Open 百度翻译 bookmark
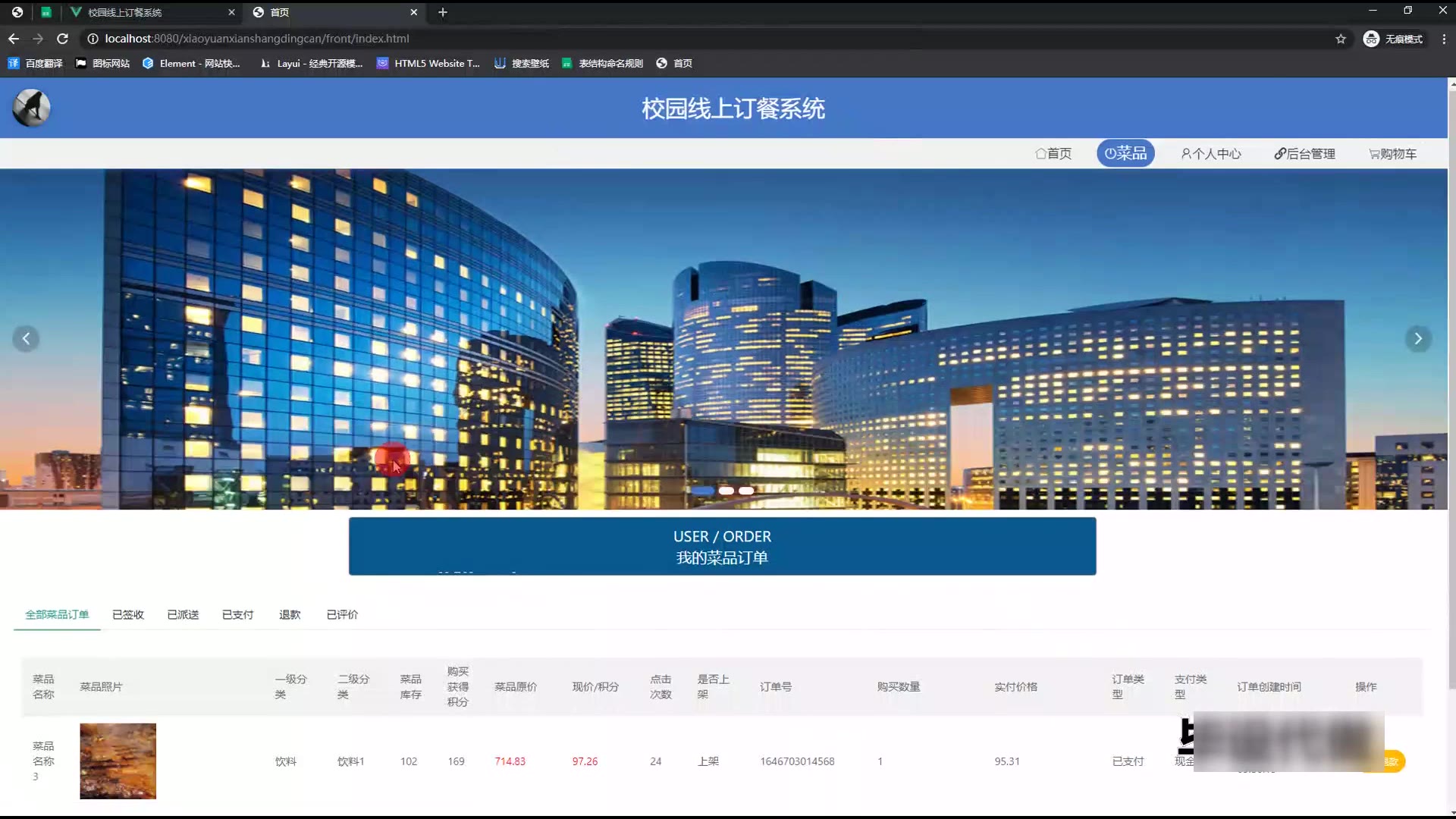Screen dimensions: 1456x819 [x=36, y=64]
